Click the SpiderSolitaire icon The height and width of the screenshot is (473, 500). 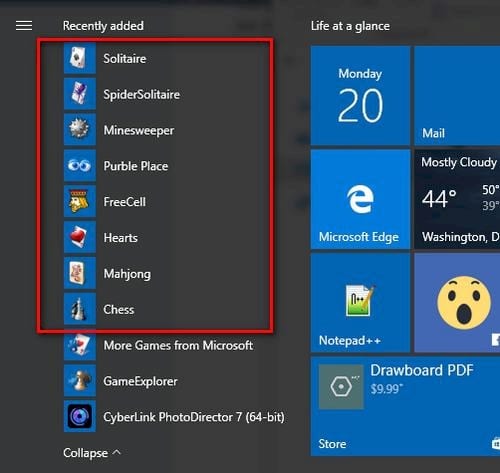(x=80, y=94)
